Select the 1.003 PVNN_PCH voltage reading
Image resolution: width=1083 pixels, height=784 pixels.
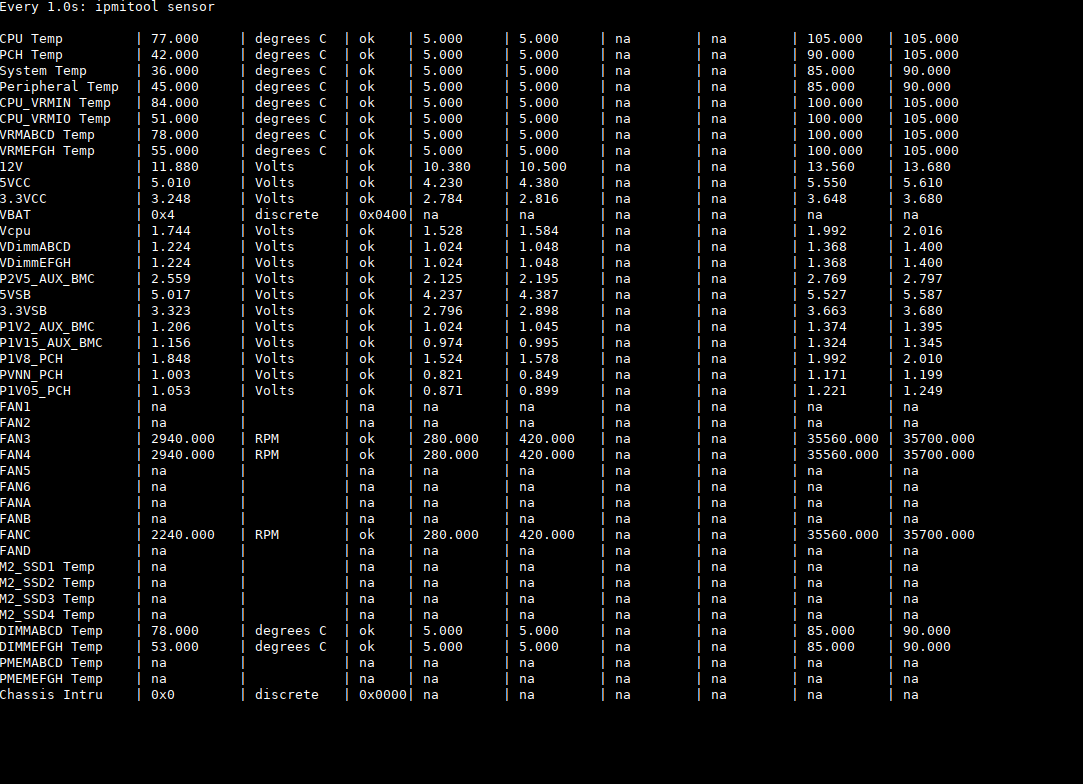point(171,375)
